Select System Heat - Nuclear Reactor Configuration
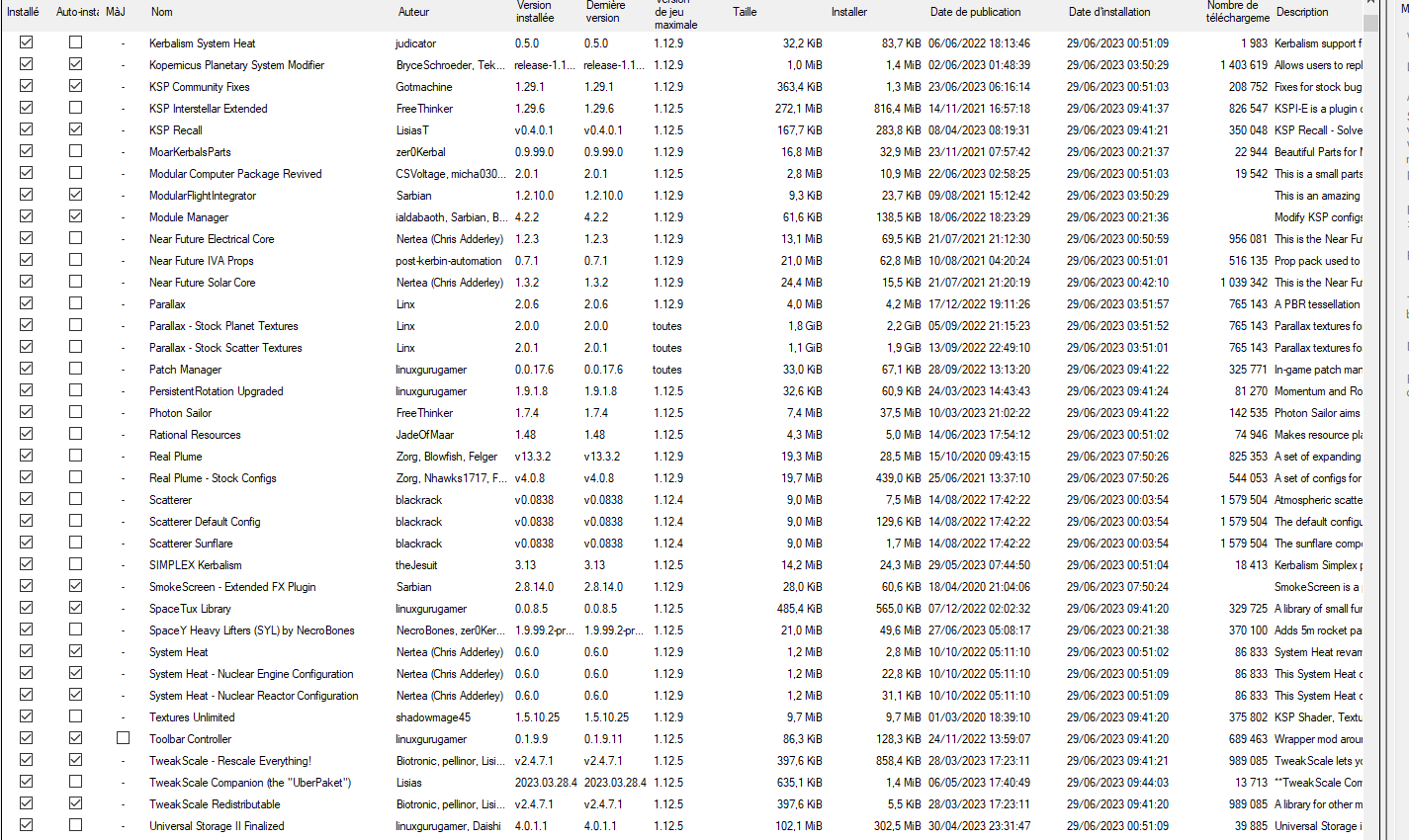The height and width of the screenshot is (840, 1409). (253, 696)
